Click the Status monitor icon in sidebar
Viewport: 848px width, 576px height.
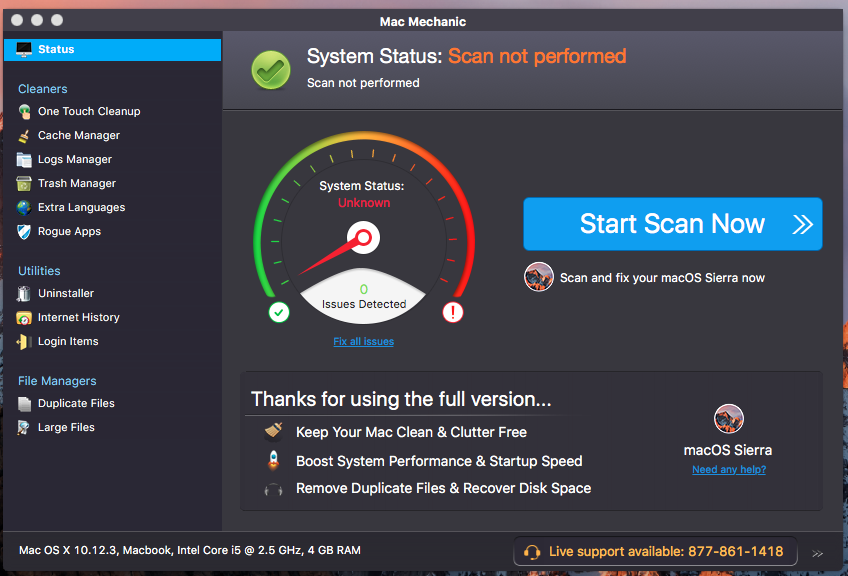click(24, 49)
